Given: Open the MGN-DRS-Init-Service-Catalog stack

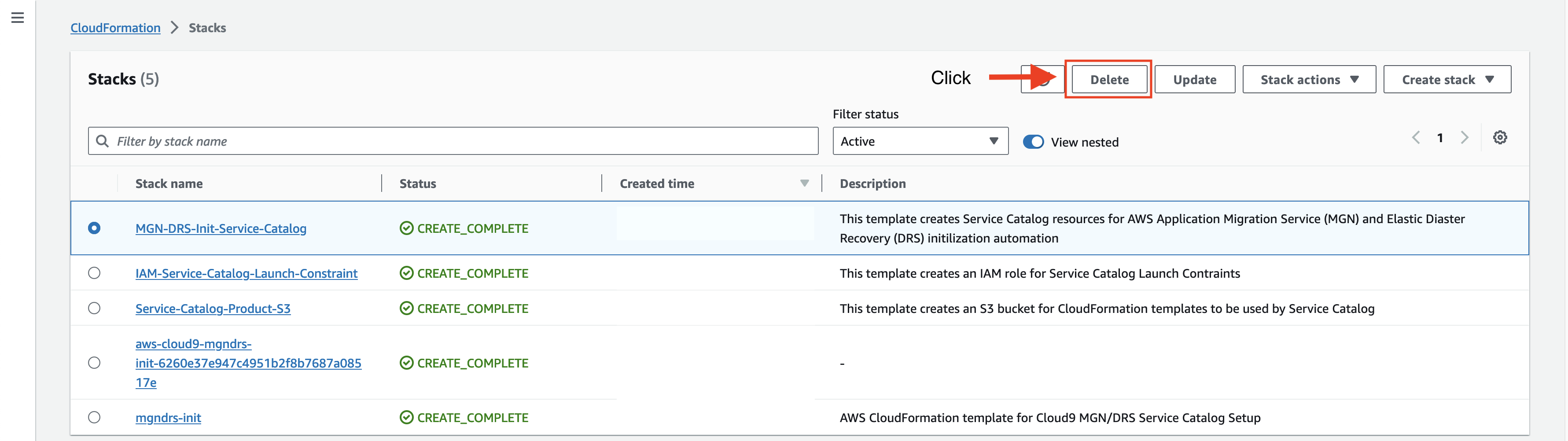Looking at the screenshot, I should point(221,229).
